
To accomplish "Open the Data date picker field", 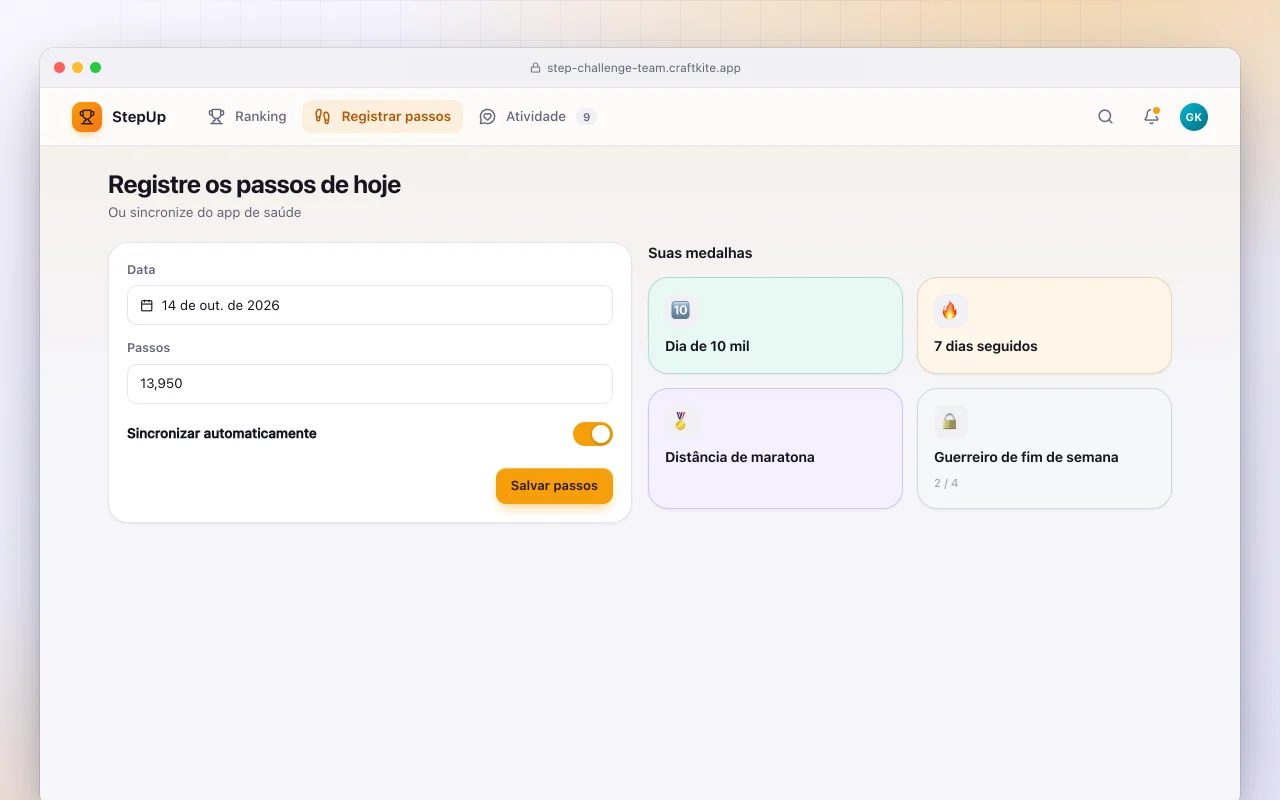I will pyautogui.click(x=370, y=305).
